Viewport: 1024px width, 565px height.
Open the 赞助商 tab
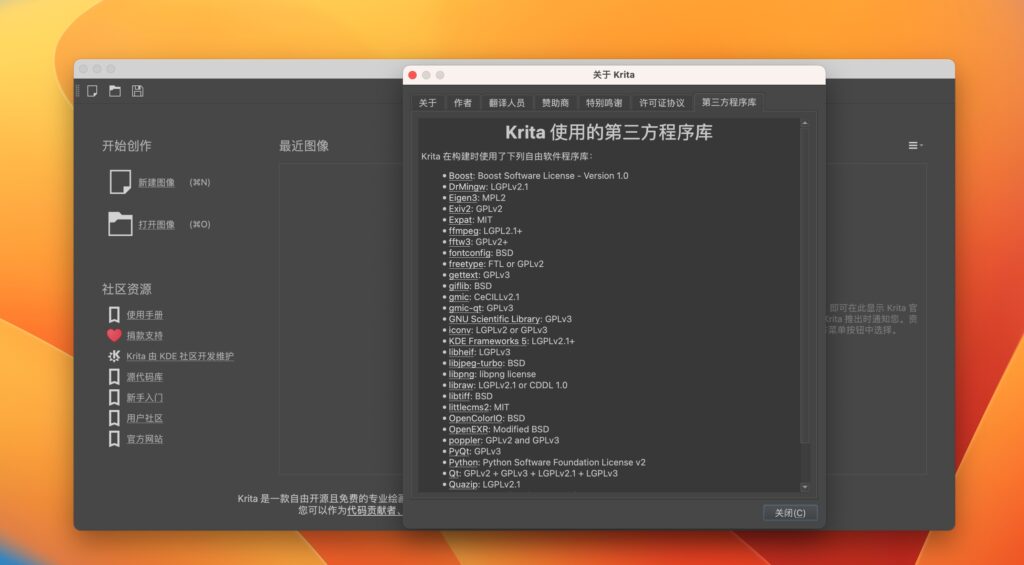555,103
